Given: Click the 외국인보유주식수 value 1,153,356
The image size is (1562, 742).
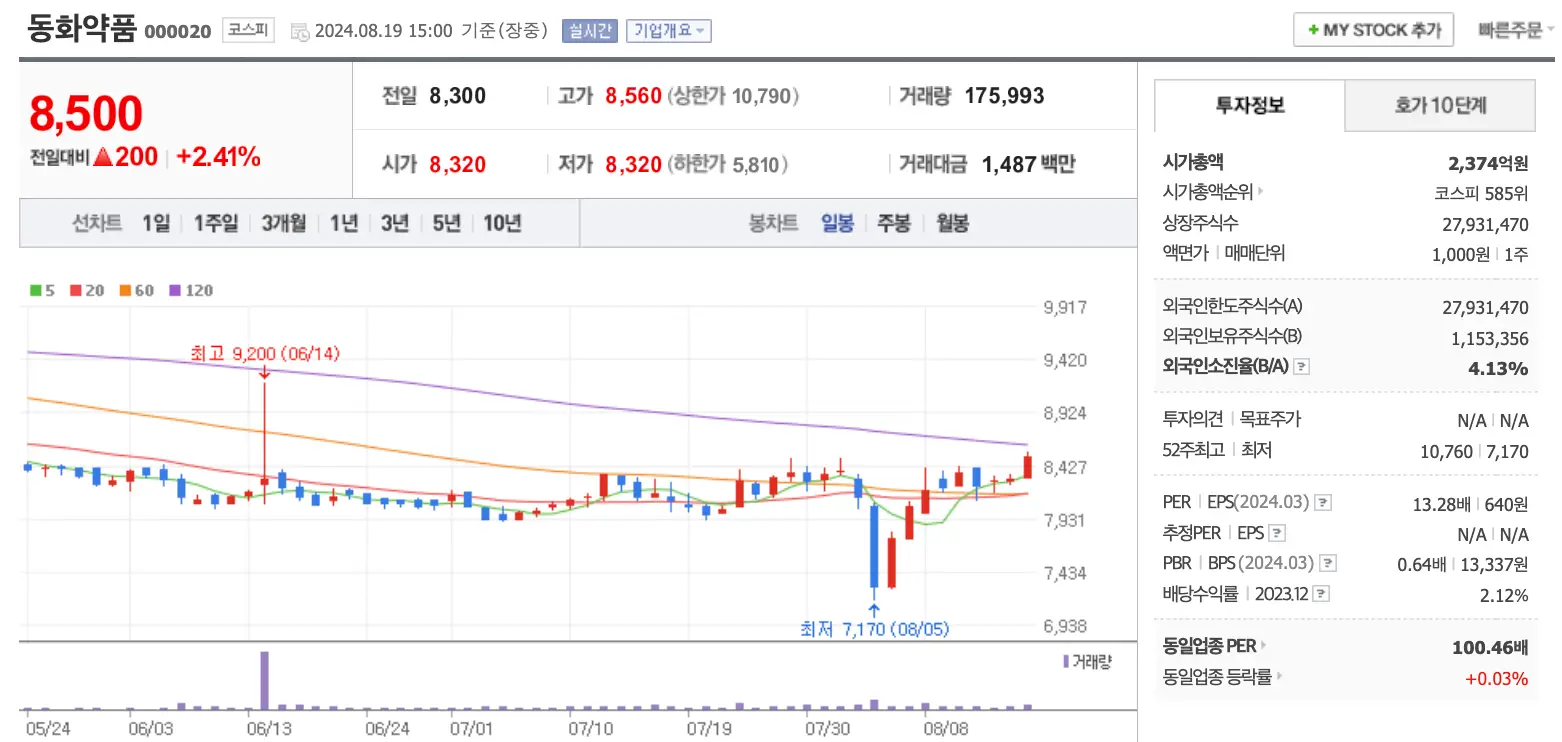Looking at the screenshot, I should (x=1489, y=338).
